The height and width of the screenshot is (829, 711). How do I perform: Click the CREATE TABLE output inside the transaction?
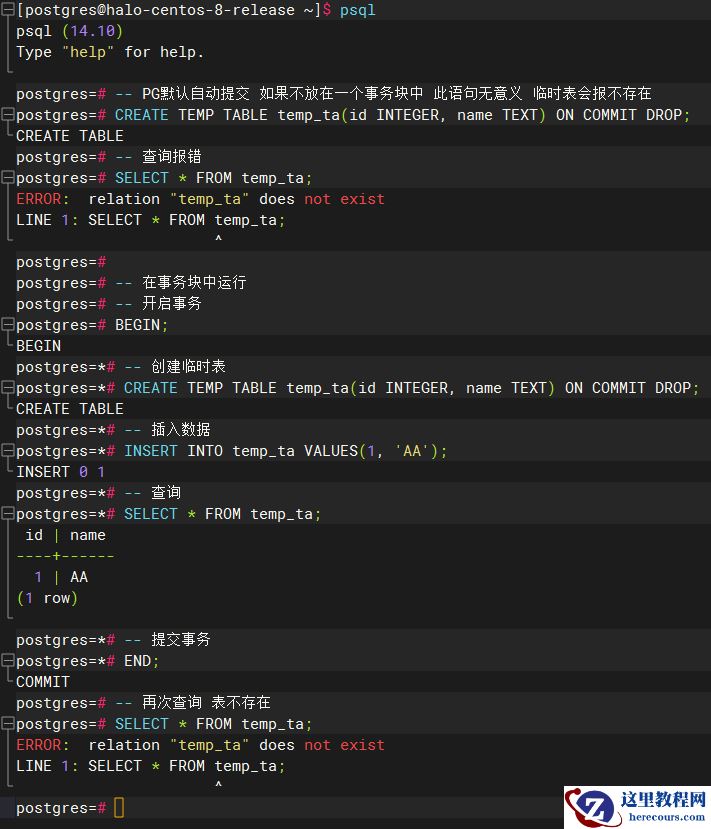70,409
